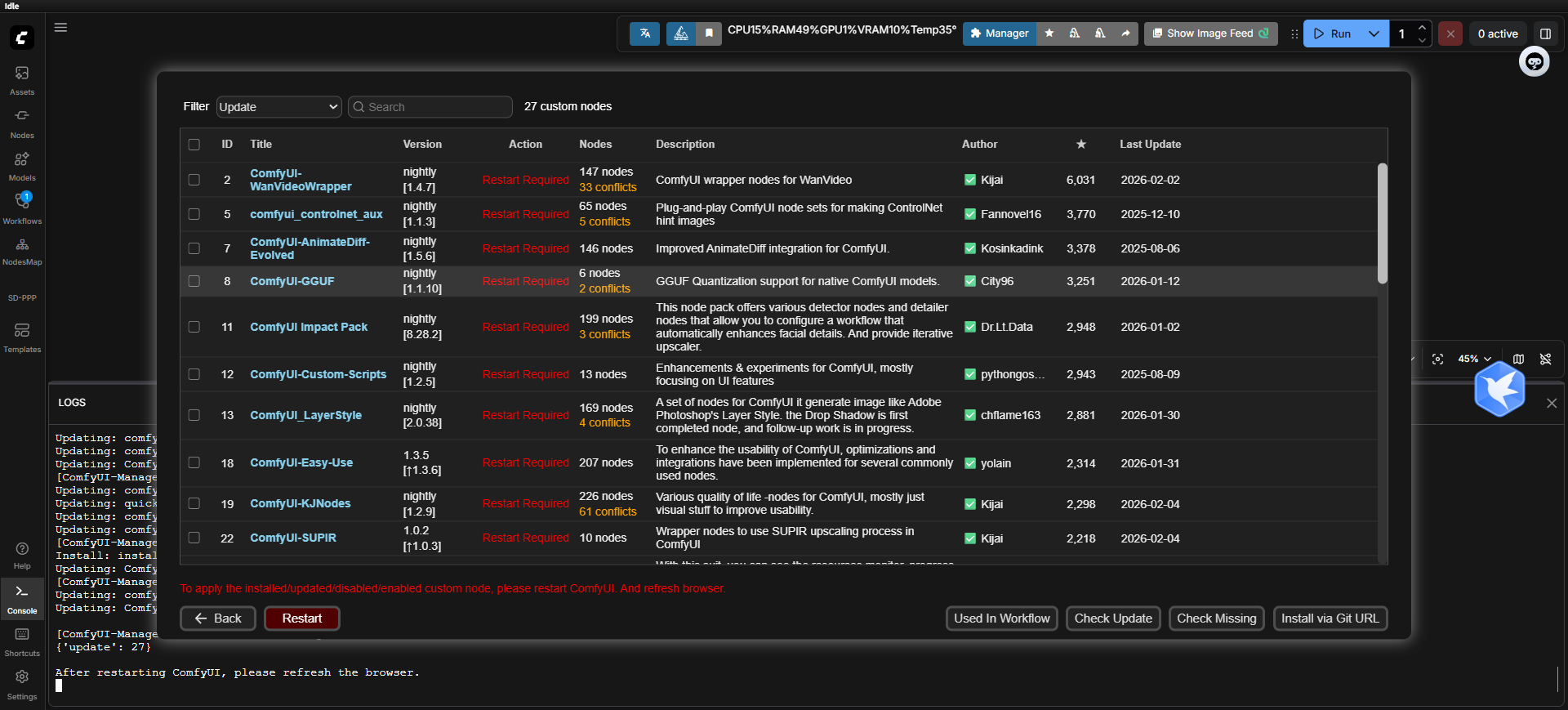Viewport: 1568px width, 710px height.
Task: Tick the select-all checkbox in table header
Action: 194,145
